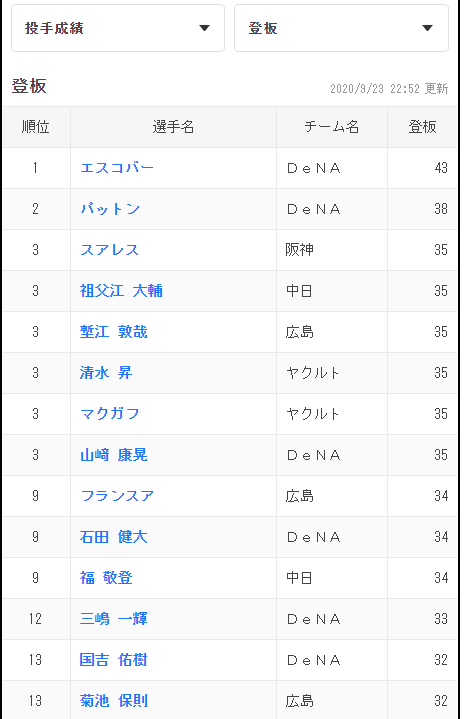The image size is (466, 719).
Task: Select 福 敬登 player link
Action: (106, 578)
